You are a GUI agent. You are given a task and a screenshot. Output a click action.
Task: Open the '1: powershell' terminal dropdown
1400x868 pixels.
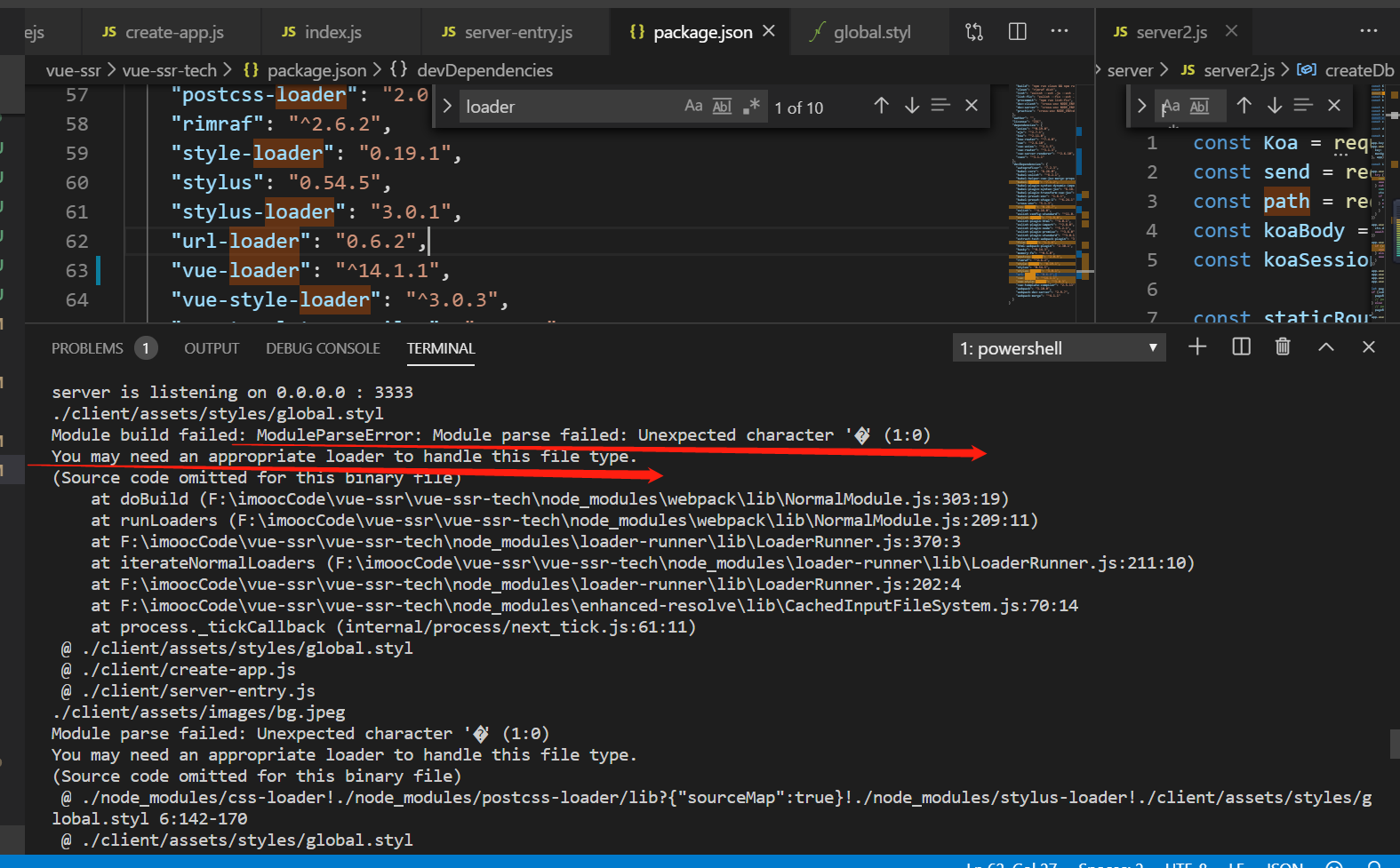(x=1060, y=348)
